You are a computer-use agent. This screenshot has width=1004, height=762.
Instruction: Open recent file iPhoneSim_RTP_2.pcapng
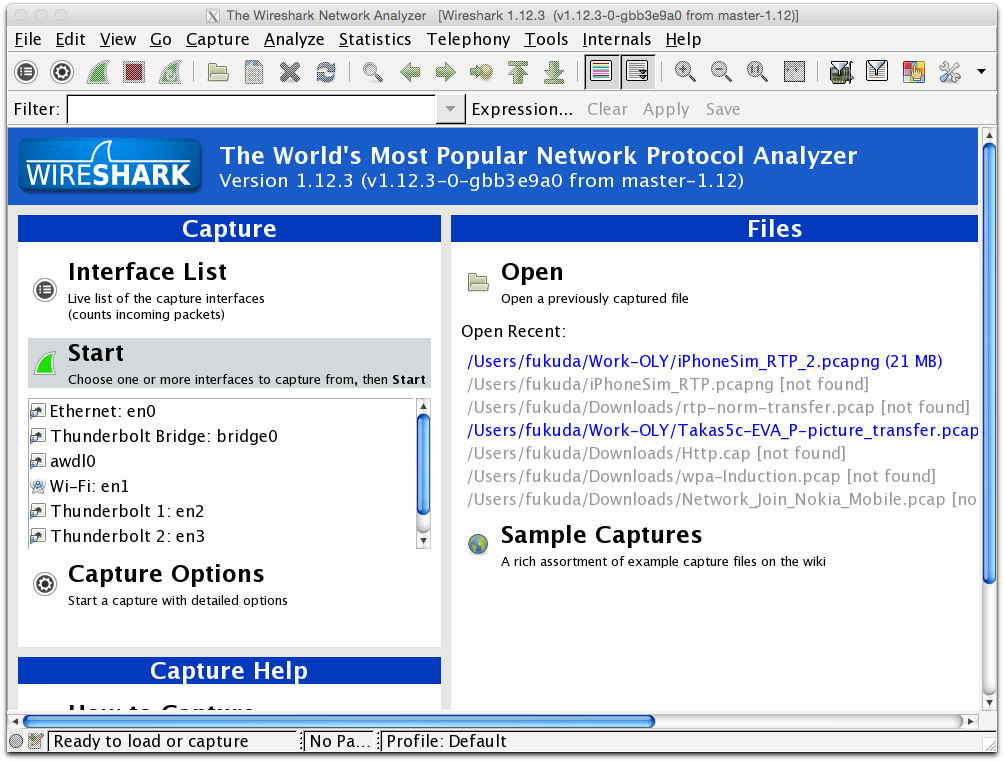[704, 362]
